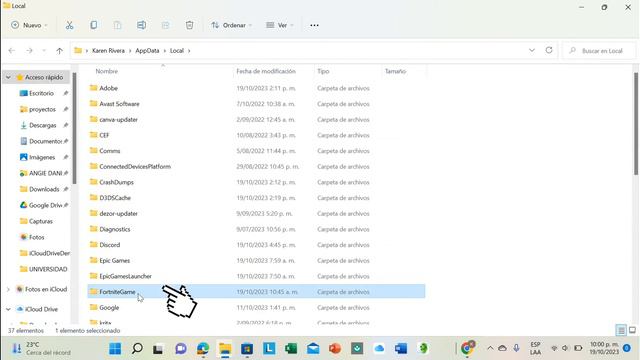Click the navigation pane scrollbar
The height and width of the screenshot is (360, 640).
[74, 128]
